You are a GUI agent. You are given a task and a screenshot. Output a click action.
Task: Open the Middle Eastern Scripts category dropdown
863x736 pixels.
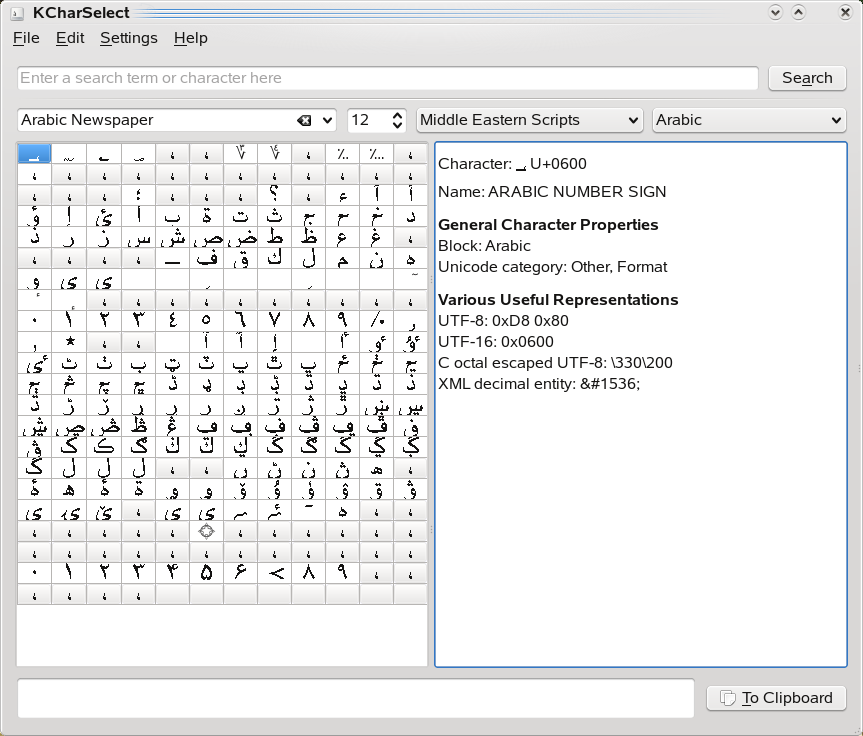[529, 120]
